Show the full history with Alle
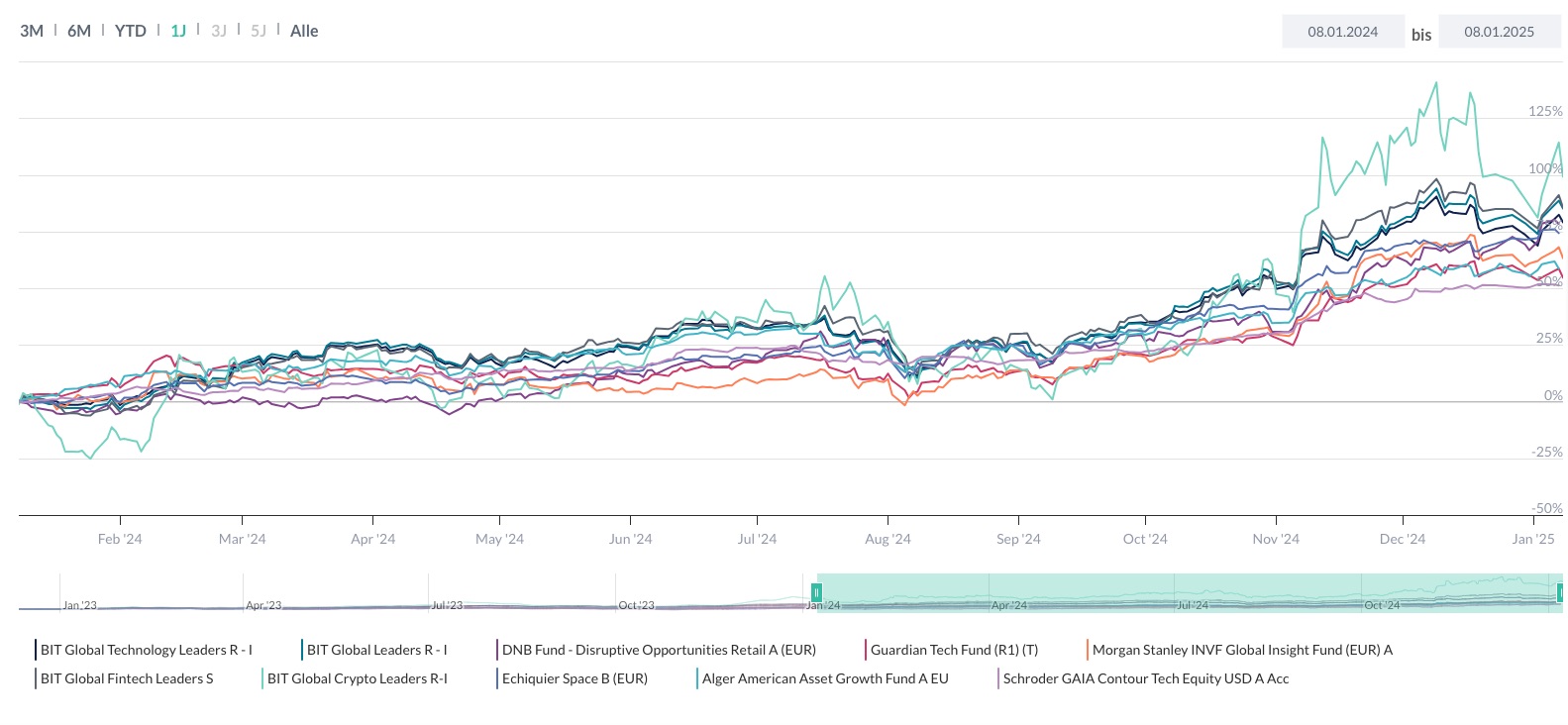 tap(304, 31)
